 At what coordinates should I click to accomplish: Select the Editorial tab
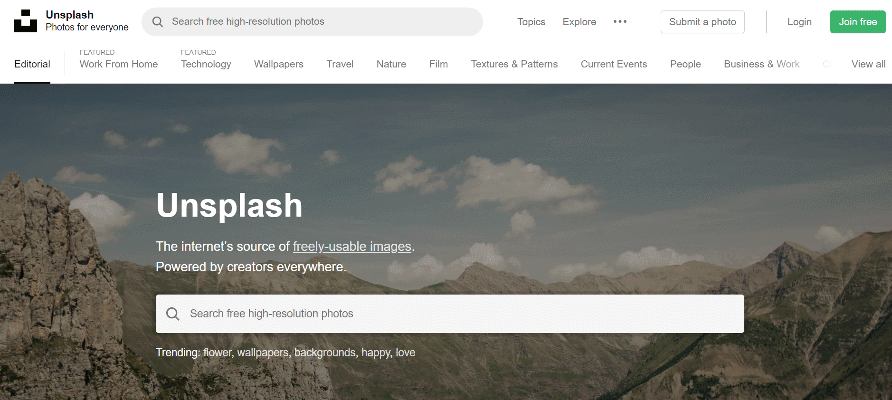(32, 64)
